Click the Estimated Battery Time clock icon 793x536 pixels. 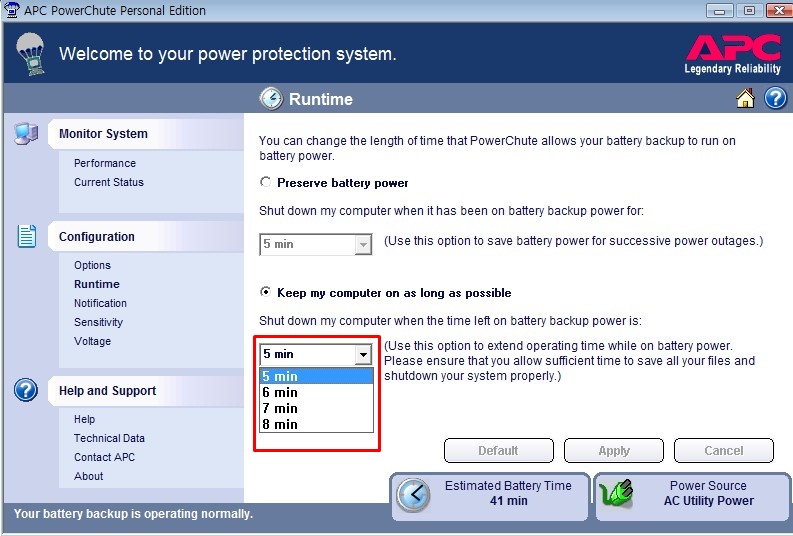point(413,494)
